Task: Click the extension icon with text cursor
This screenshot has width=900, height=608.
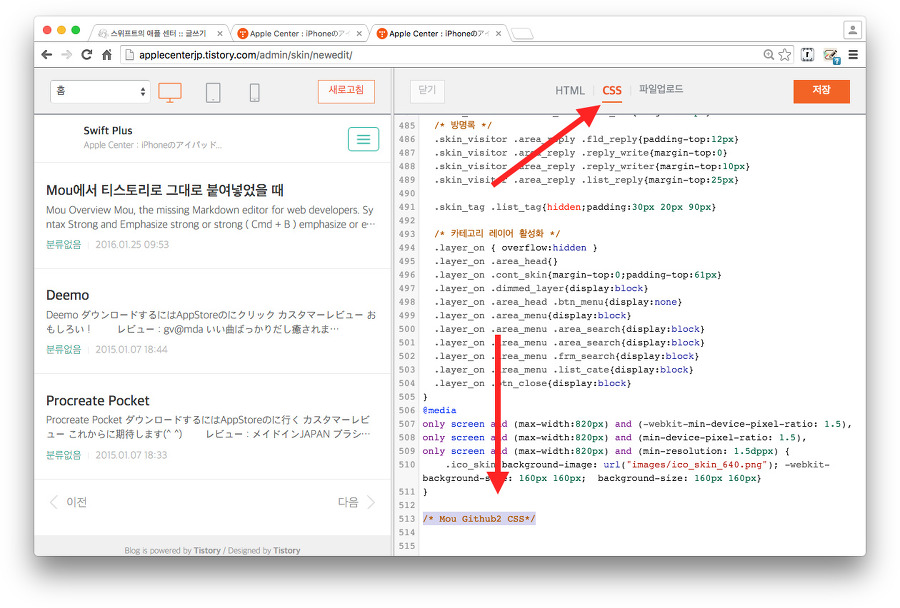Action: 808,55
